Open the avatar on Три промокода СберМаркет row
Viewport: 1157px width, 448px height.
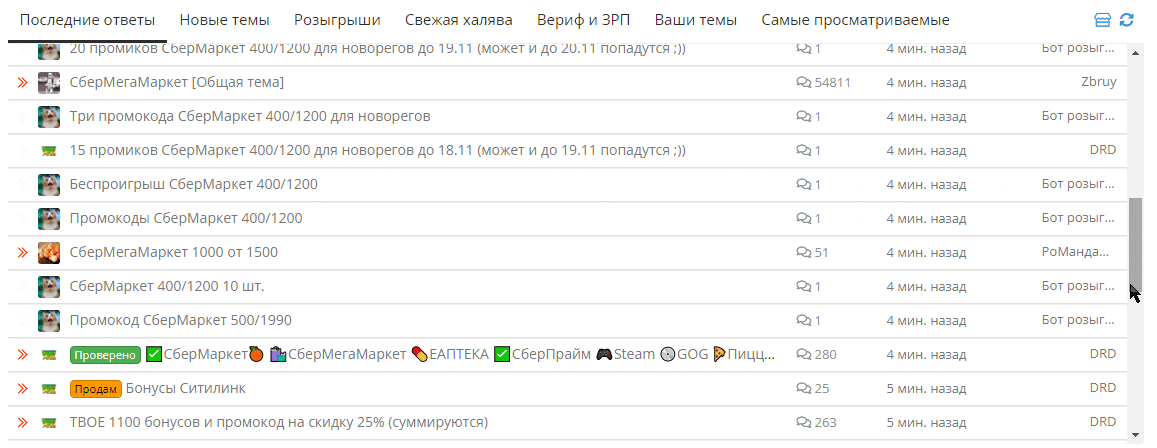pyautogui.click(x=49, y=117)
